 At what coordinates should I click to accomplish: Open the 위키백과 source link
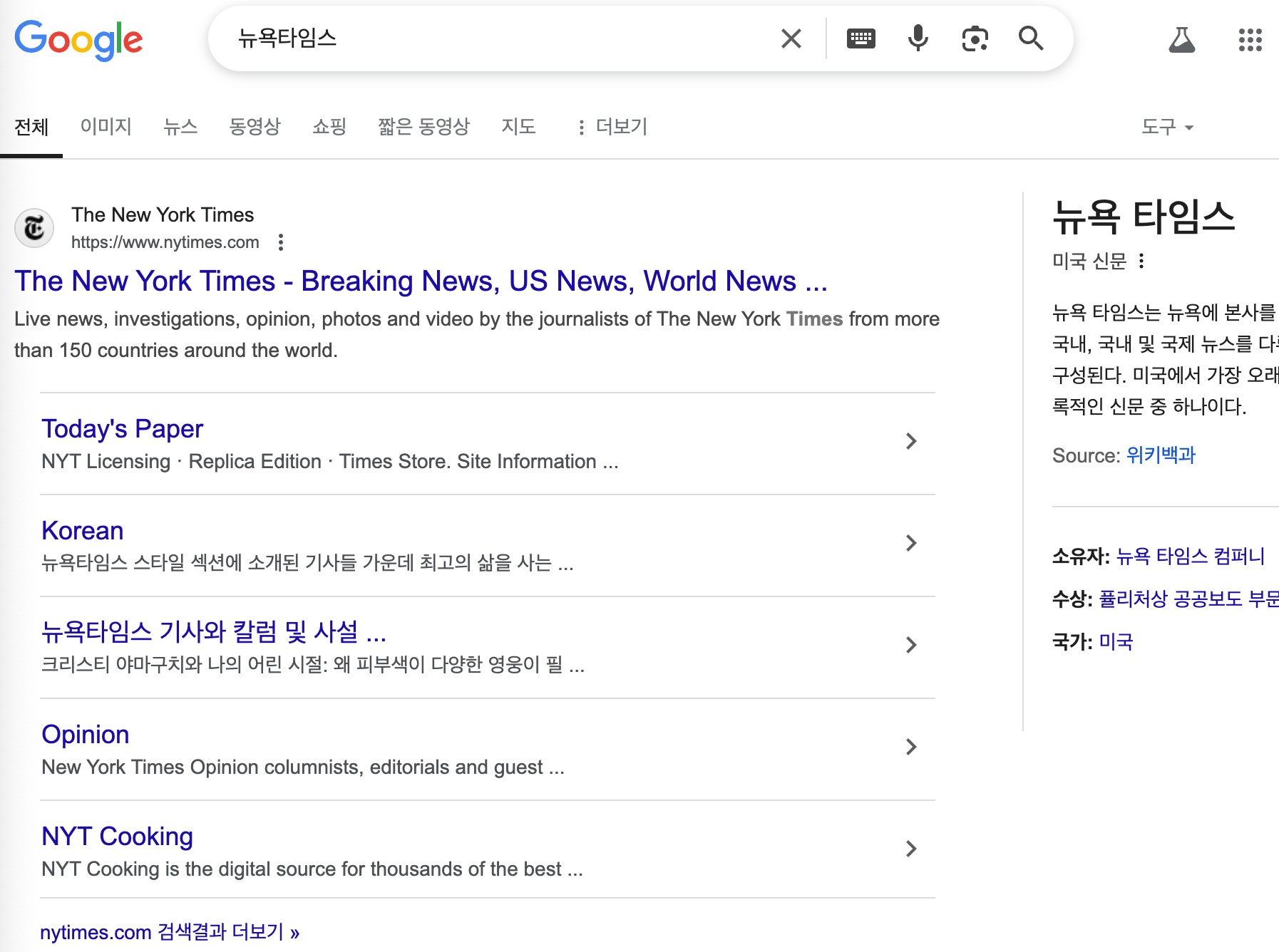click(1161, 455)
